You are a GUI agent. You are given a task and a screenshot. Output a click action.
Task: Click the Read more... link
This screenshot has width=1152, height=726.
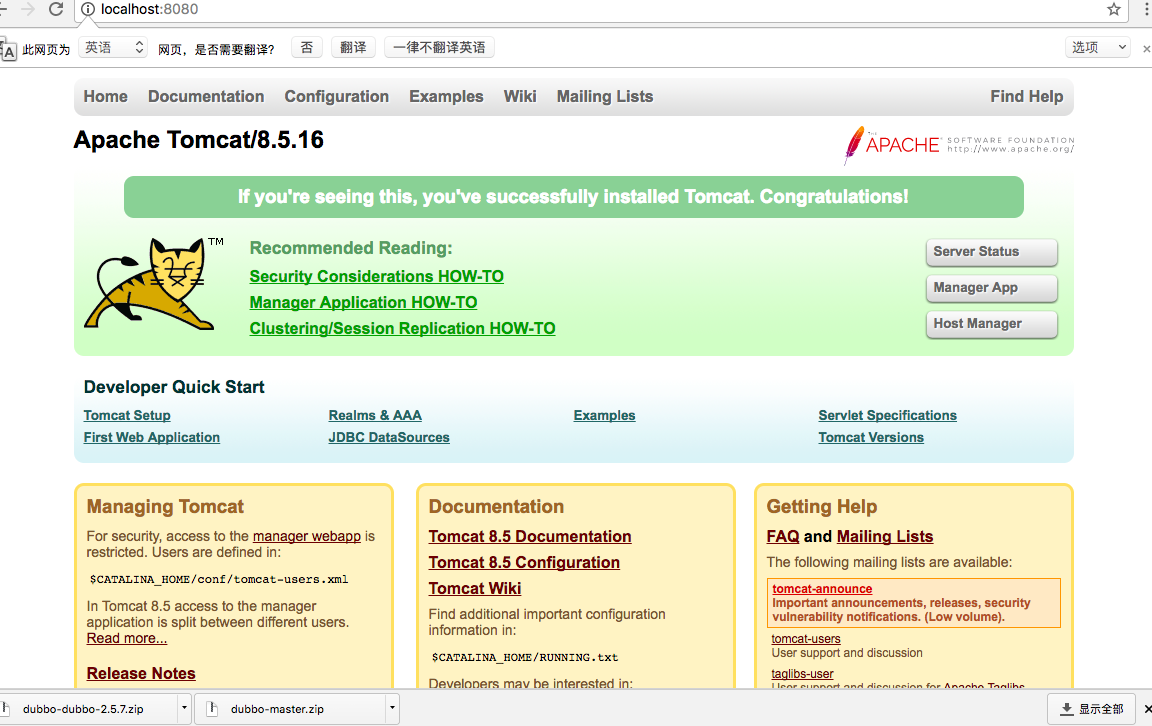click(126, 638)
